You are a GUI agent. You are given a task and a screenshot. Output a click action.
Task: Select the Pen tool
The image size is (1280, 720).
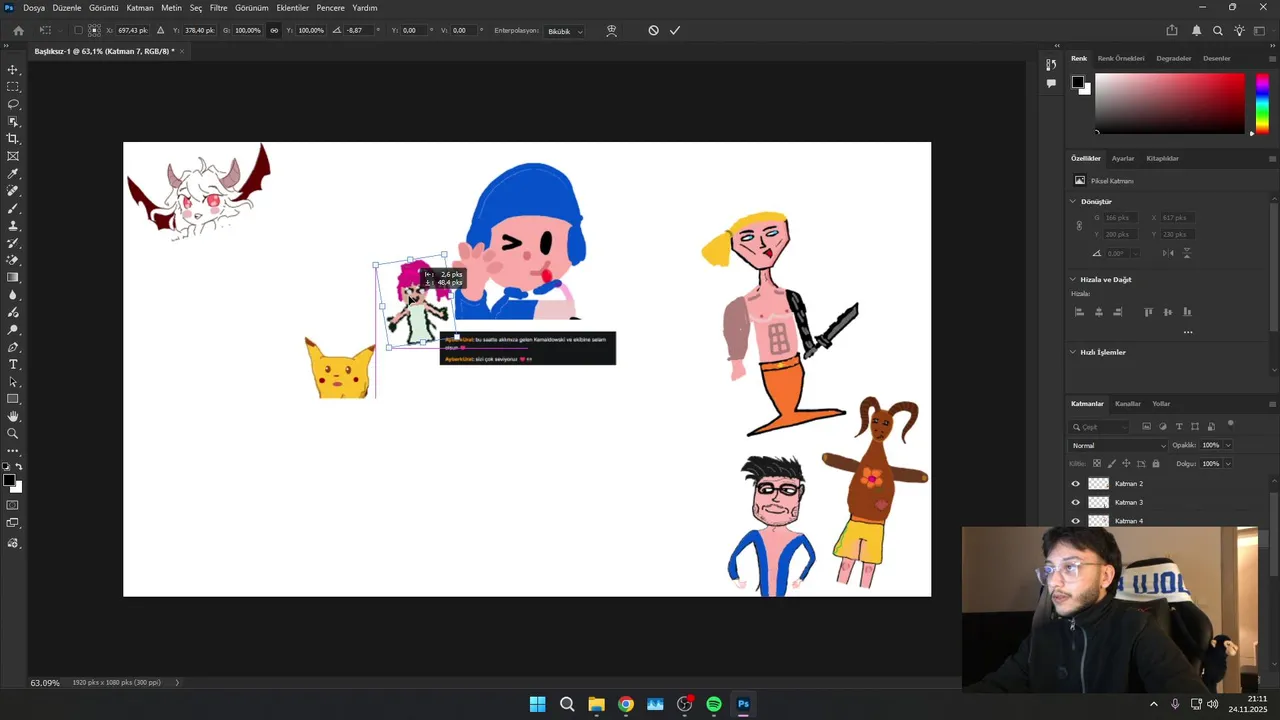coord(13,347)
